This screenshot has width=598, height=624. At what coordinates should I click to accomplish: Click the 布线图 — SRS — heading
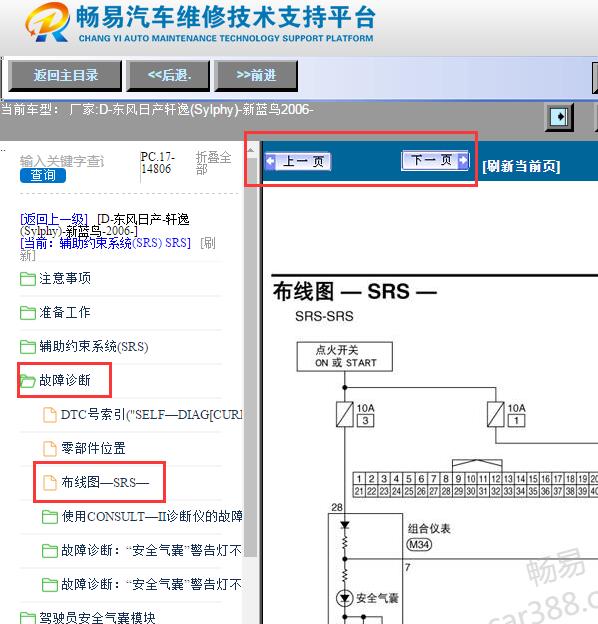[x=355, y=292]
